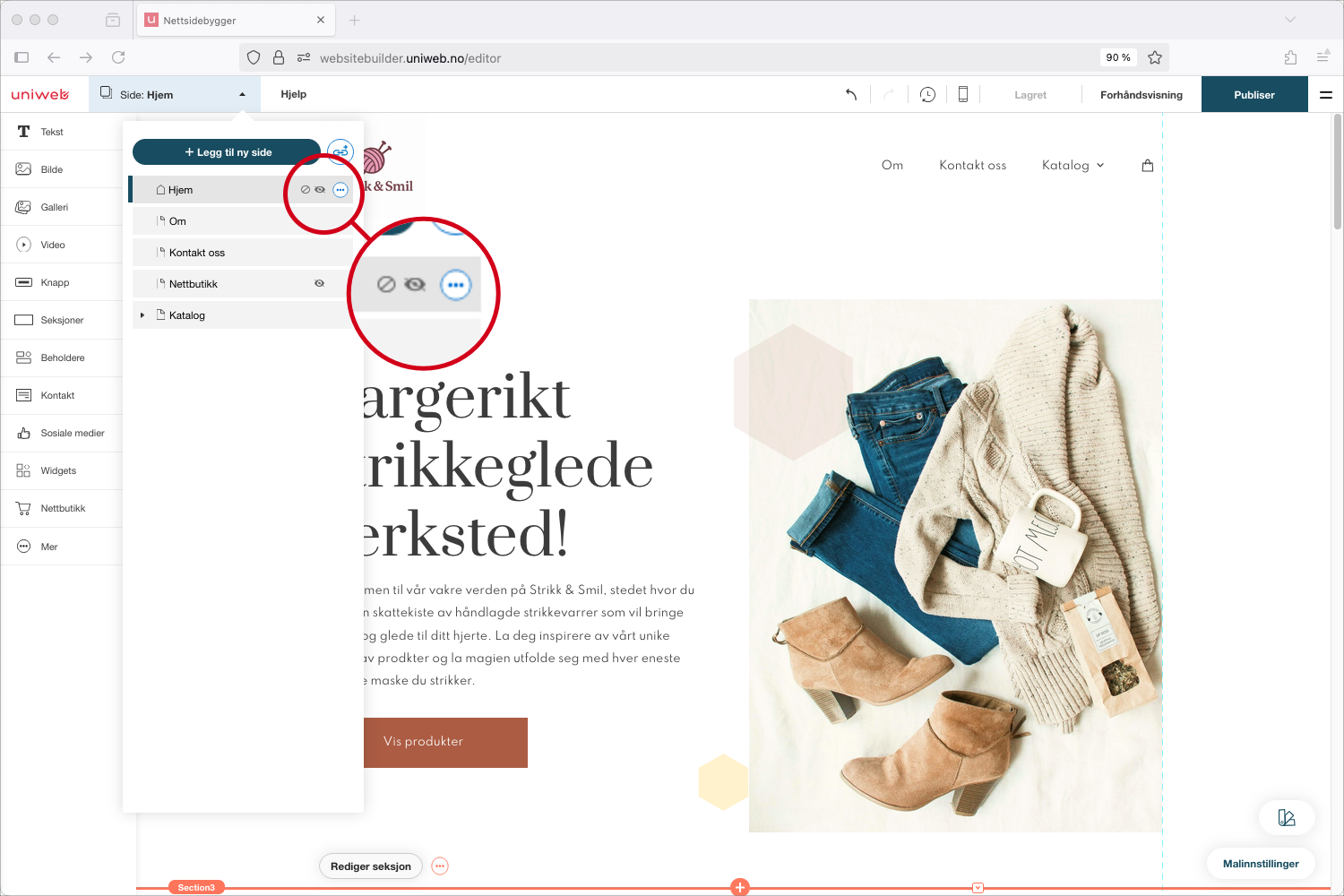Click the link page icon beside Legg til ny side

coord(340,151)
